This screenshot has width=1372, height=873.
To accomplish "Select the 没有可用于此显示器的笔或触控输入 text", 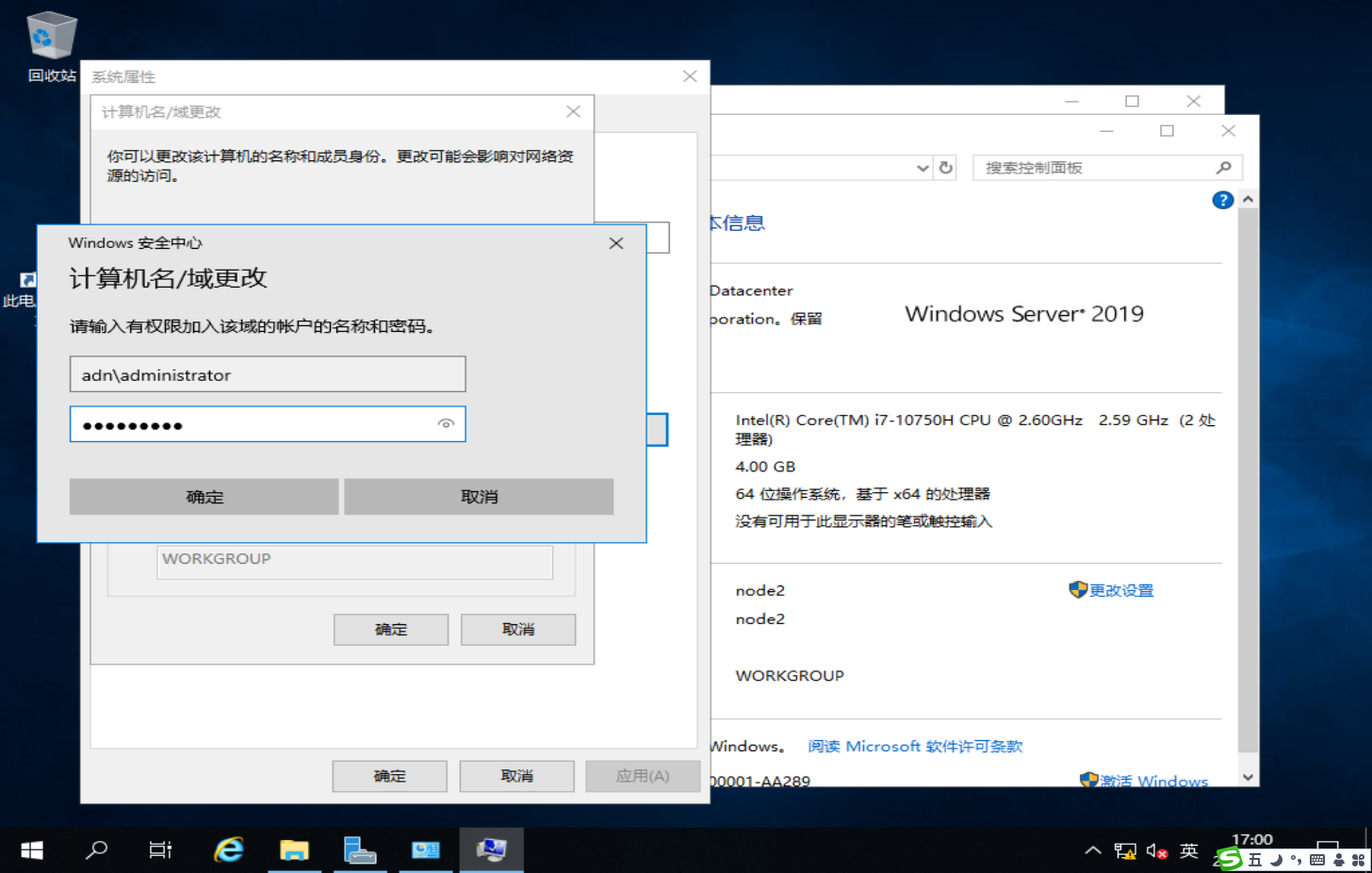I will pyautogui.click(x=863, y=521).
